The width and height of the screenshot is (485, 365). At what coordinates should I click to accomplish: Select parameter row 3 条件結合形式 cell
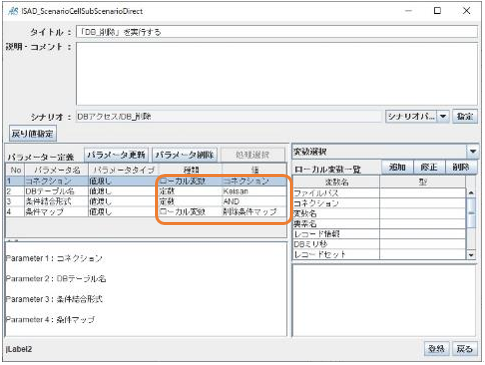(x=56, y=201)
